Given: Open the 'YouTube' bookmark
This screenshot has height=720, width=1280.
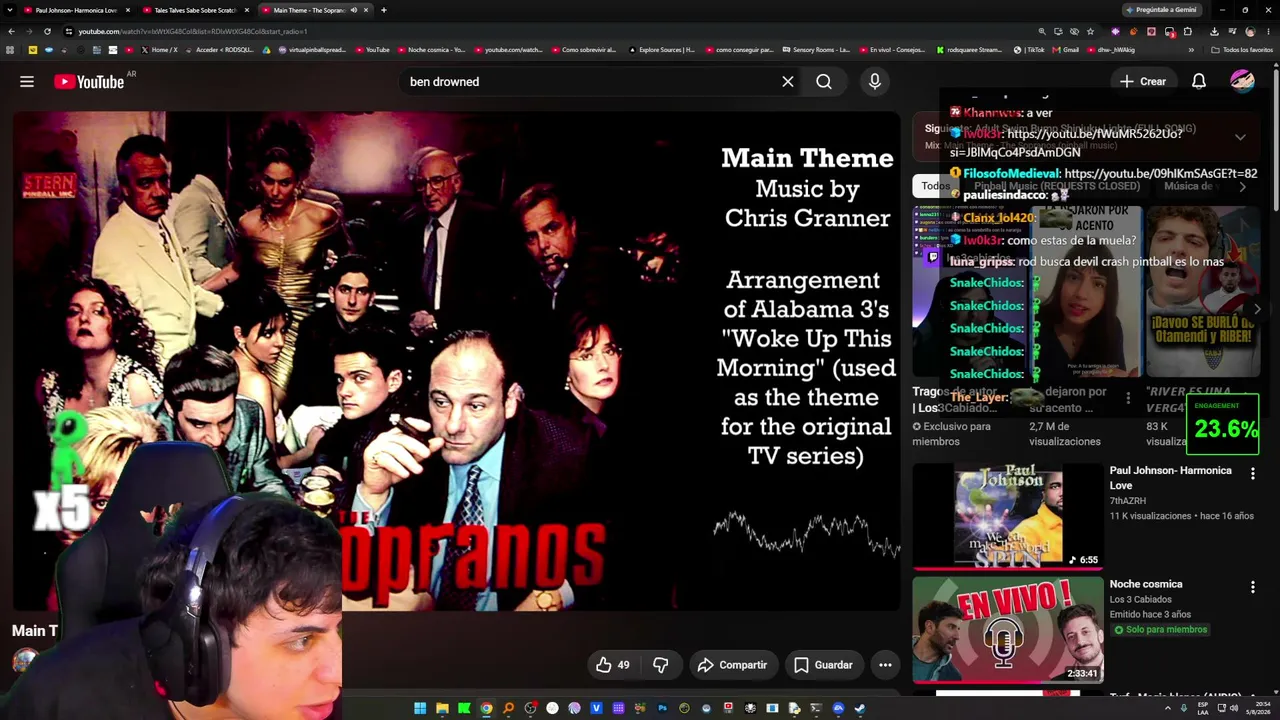Looking at the screenshot, I should coord(372,49).
